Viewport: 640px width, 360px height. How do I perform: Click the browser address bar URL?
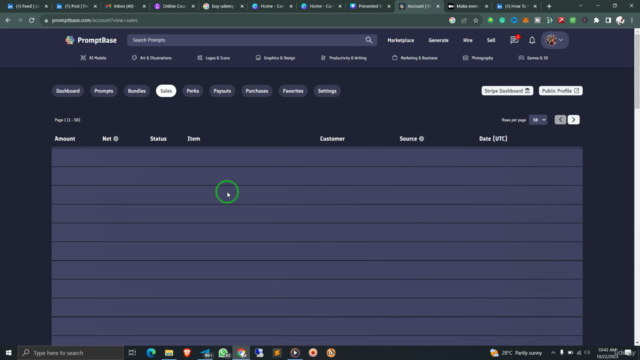[95, 20]
